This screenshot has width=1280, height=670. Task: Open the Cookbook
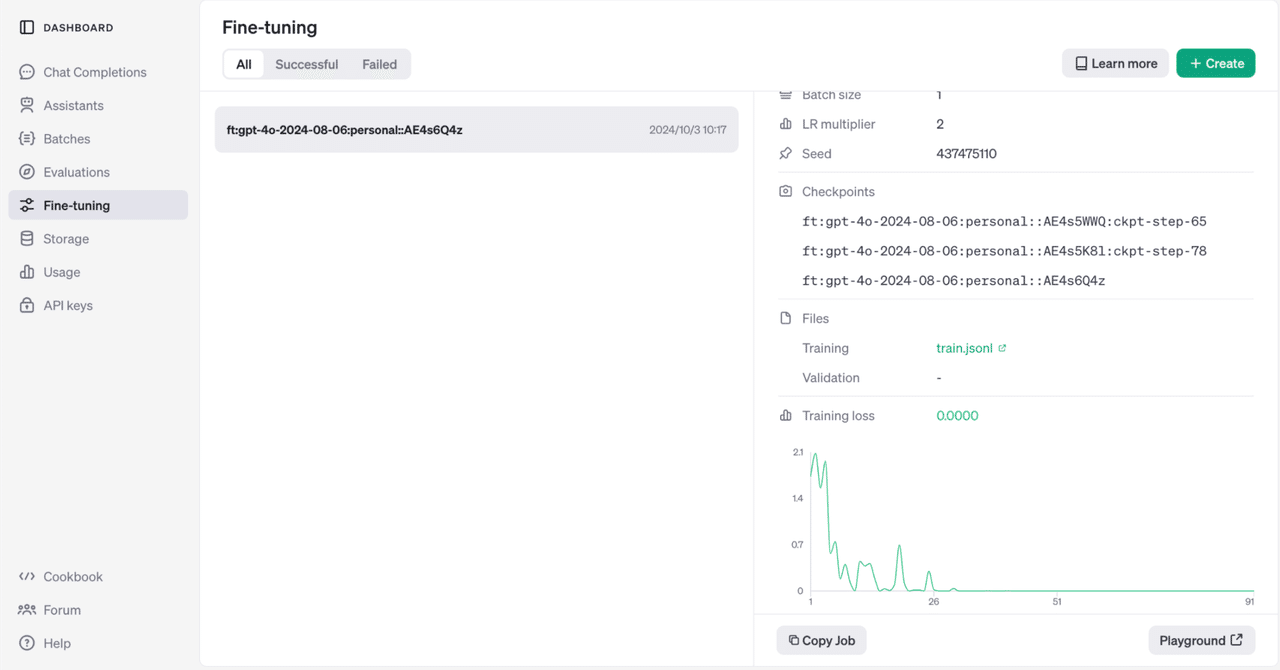(x=72, y=576)
